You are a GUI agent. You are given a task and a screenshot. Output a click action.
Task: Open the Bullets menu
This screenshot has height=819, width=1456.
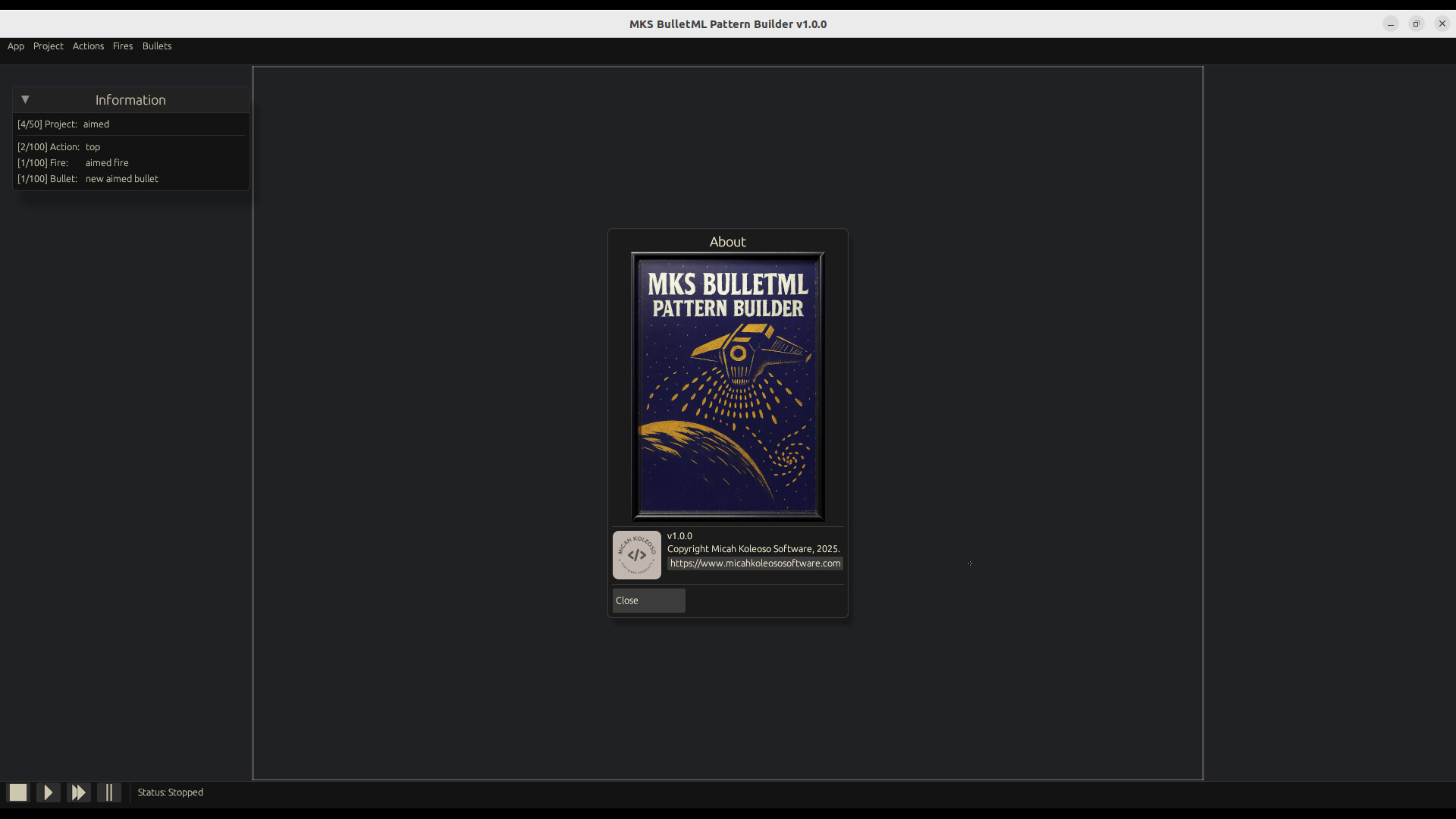[x=157, y=46]
